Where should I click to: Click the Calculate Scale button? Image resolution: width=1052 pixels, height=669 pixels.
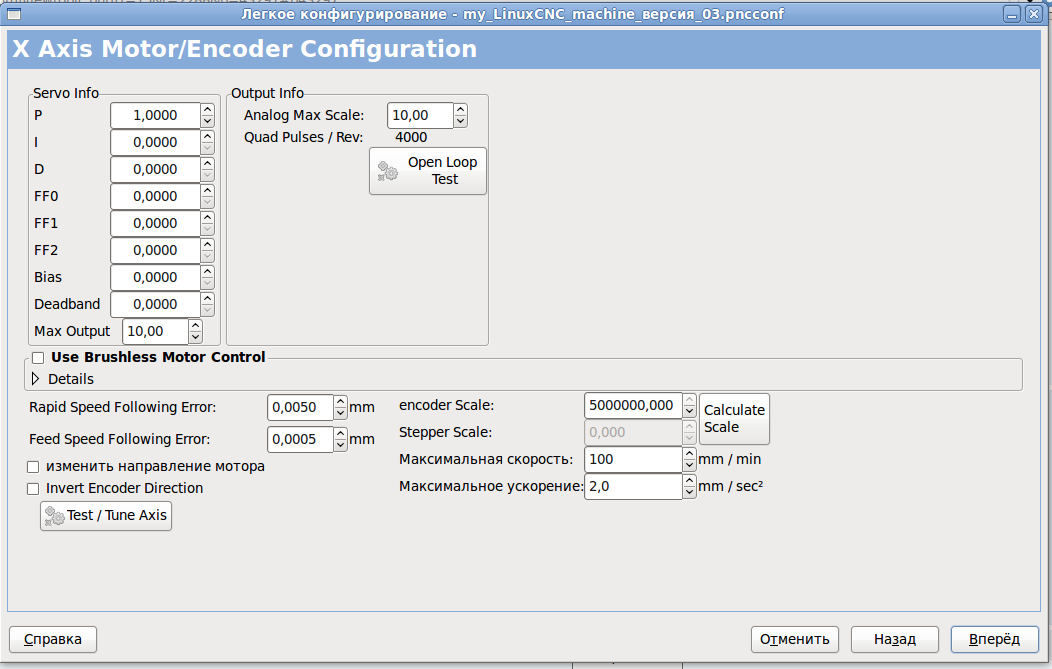tap(734, 419)
